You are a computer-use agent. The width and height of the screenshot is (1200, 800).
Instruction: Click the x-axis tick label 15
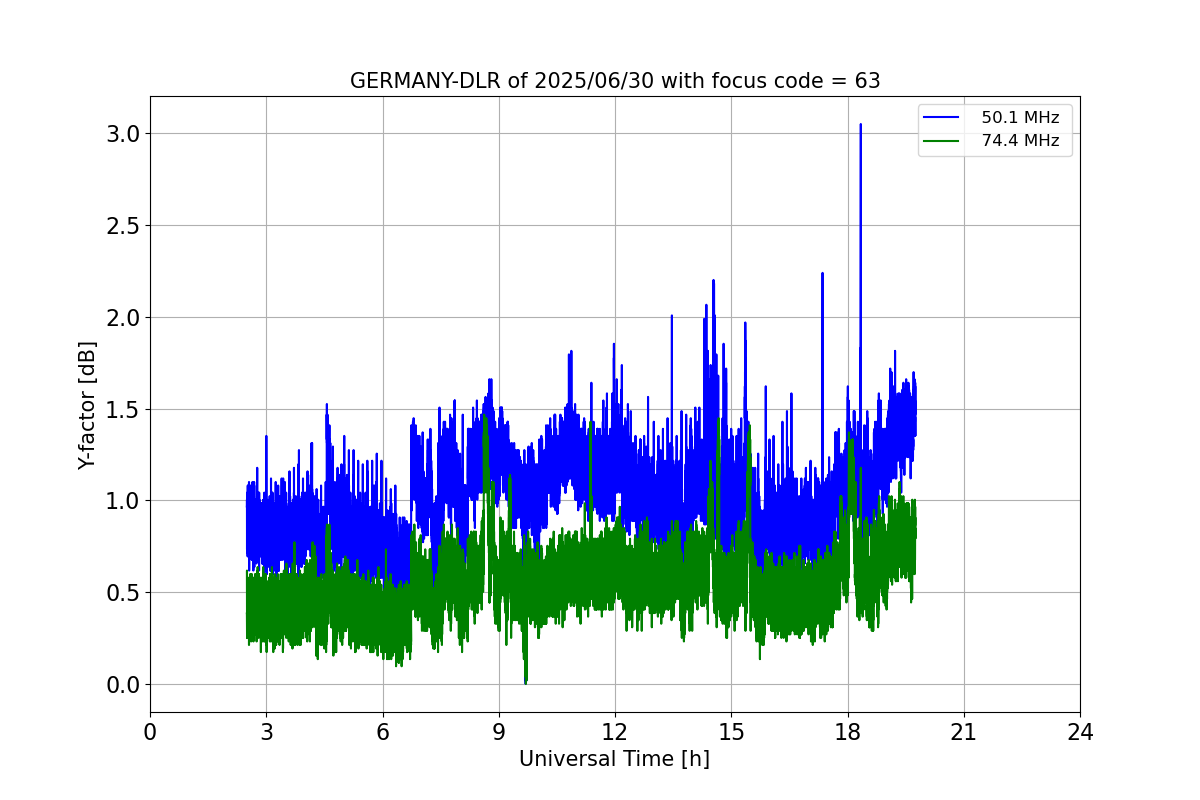(731, 732)
